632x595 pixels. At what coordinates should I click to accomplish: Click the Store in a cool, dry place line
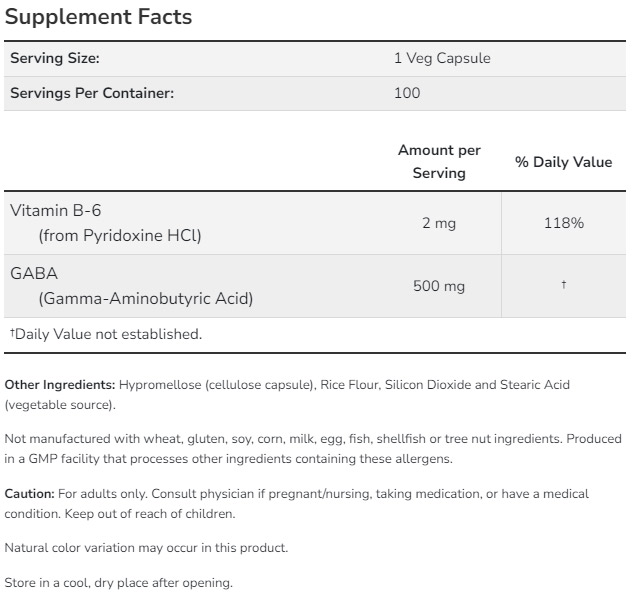tap(118, 583)
